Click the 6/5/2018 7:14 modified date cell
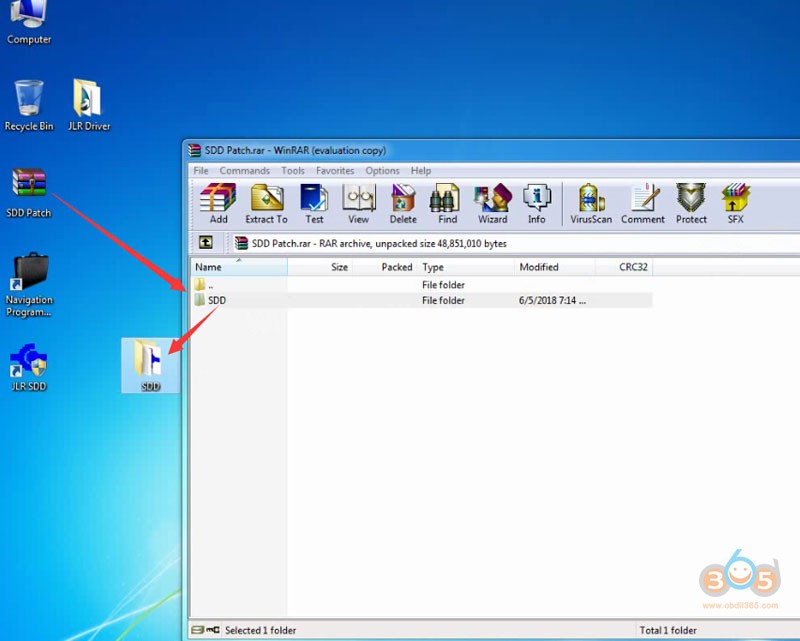Viewport: 800px width, 641px height. [552, 300]
